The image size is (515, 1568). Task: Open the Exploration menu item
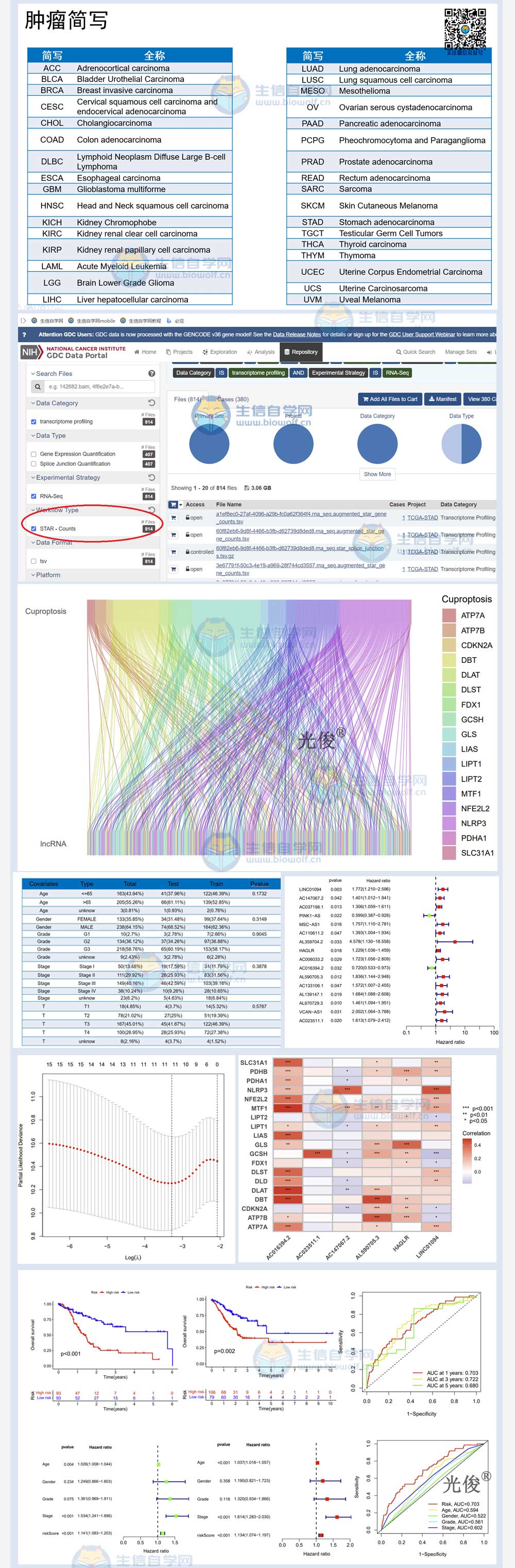tap(219, 352)
